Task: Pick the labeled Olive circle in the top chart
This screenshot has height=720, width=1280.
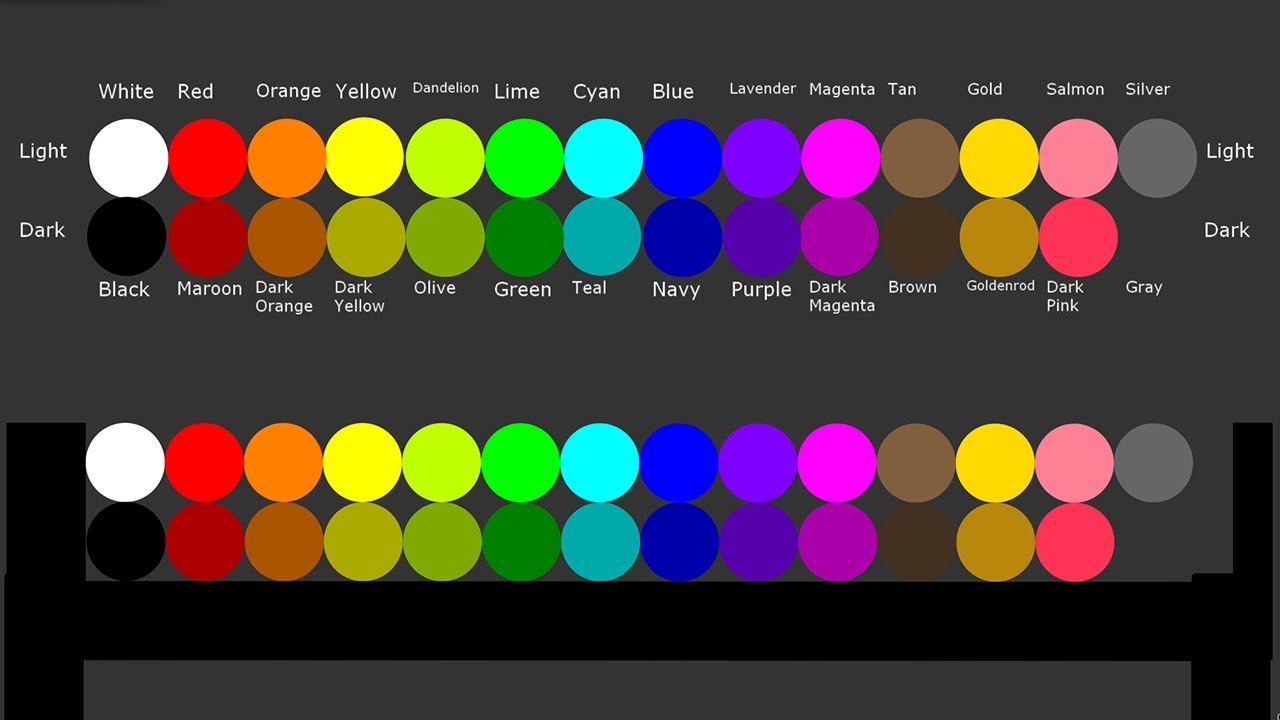Action: (x=444, y=237)
